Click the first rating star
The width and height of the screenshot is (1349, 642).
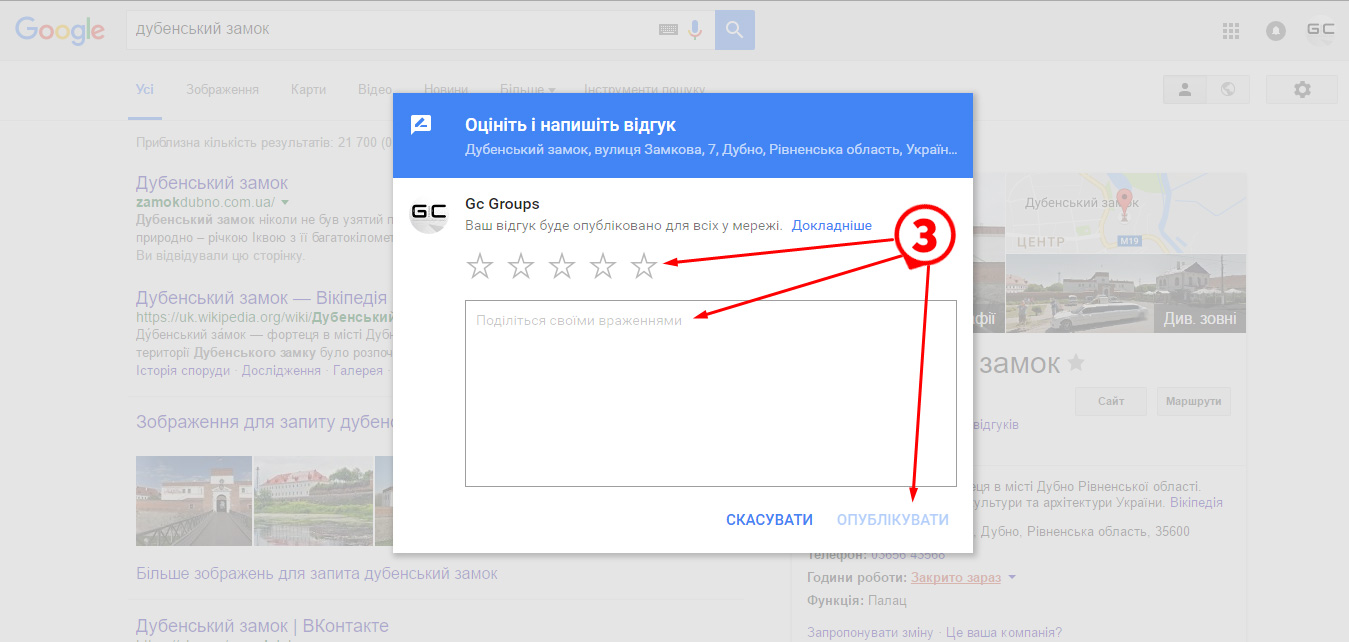[x=480, y=266]
